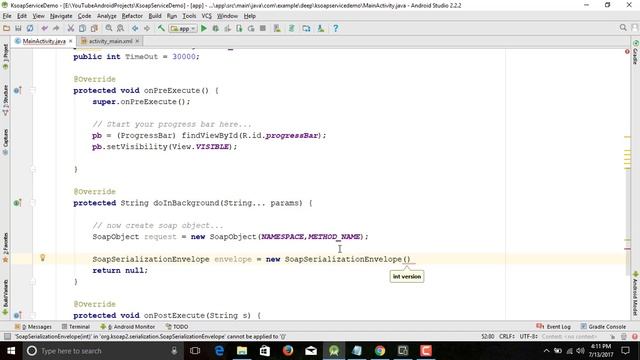Click the Copy icon in toolbar
The width and height of the screenshot is (640, 360).
(x=82, y=28)
